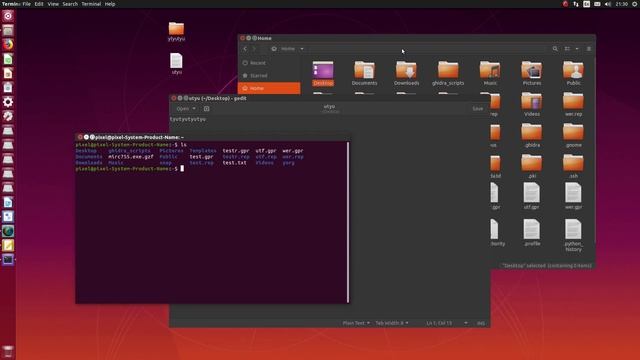Open the Downloads folder
The image size is (640, 360).
click(407, 73)
